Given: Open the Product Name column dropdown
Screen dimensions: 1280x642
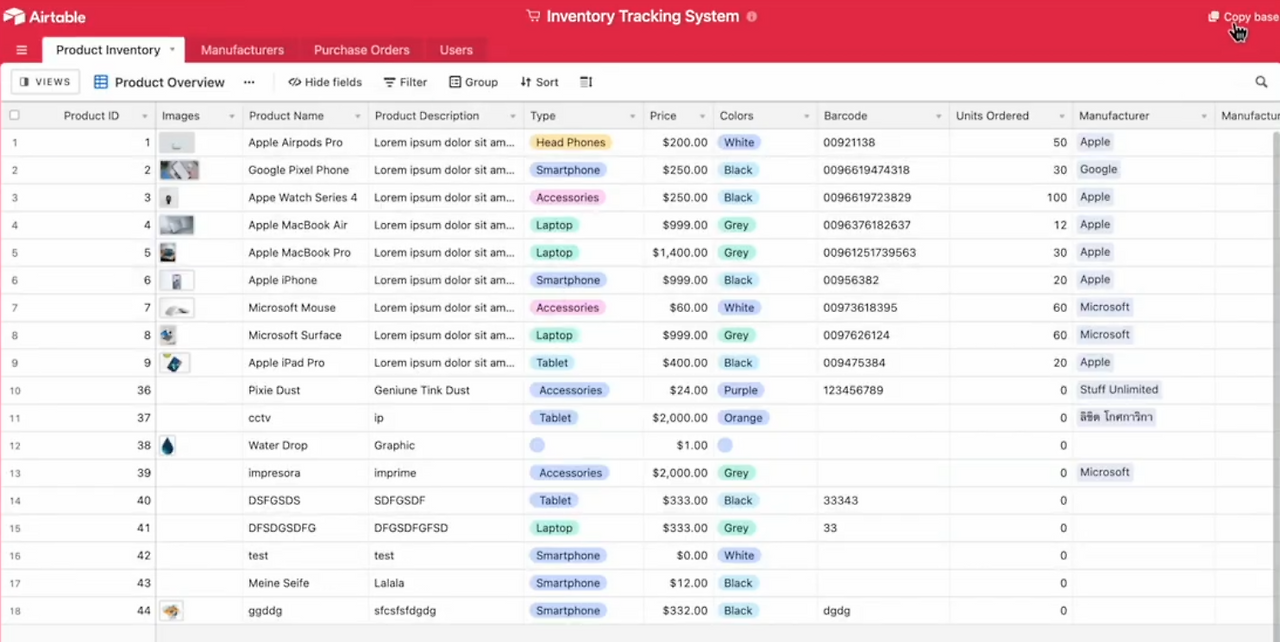Looking at the screenshot, I should (358, 116).
